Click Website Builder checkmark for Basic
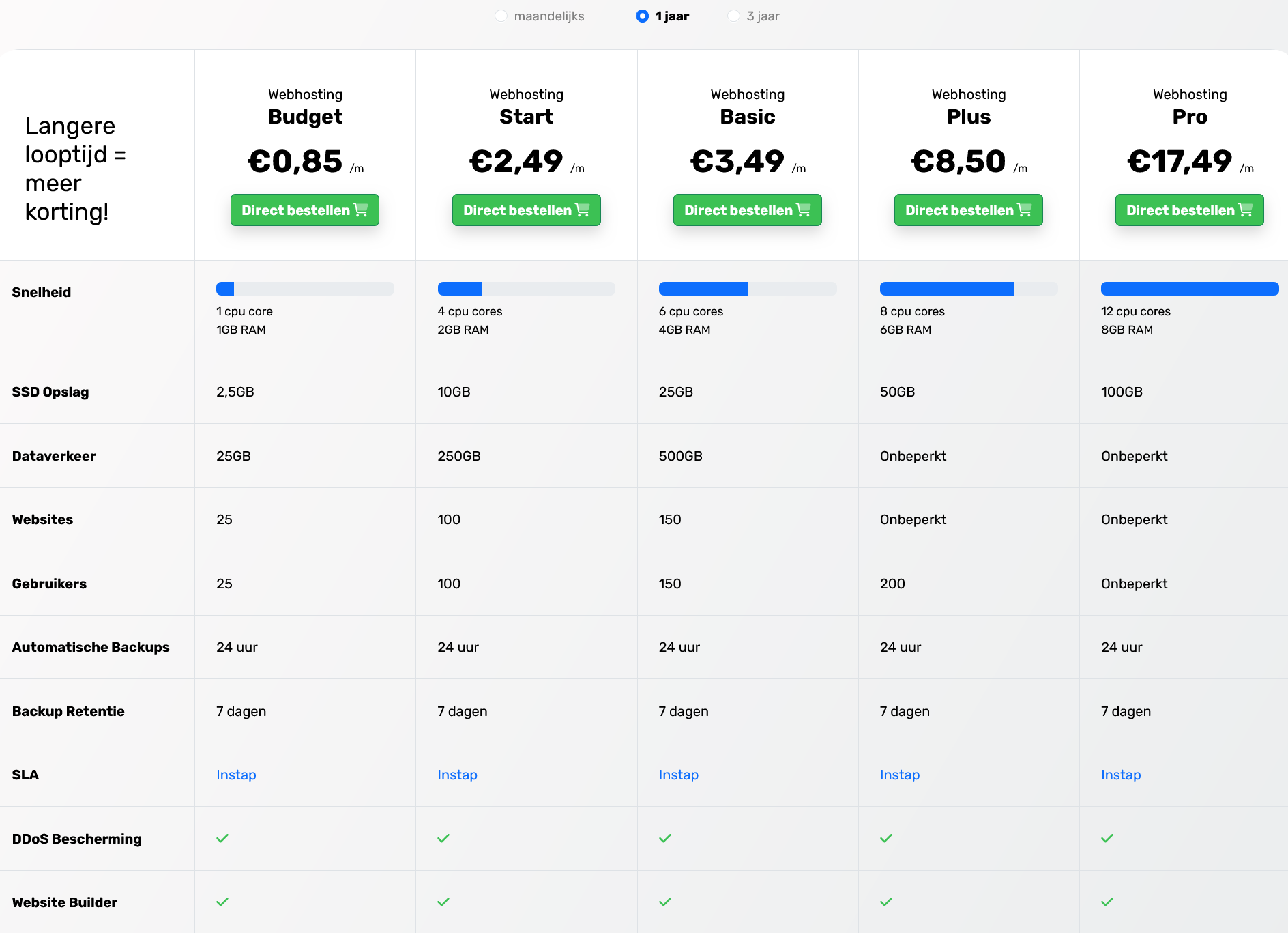This screenshot has width=1288, height=933. point(665,902)
